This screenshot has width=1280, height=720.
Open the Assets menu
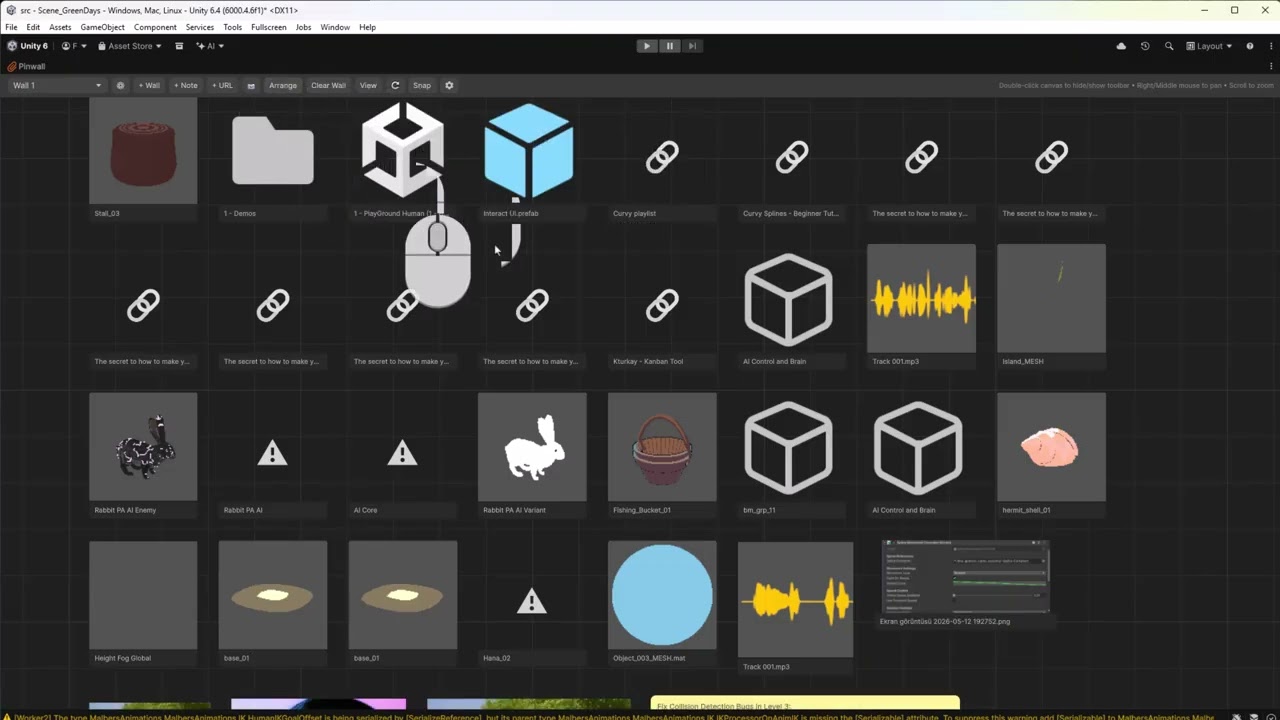tap(60, 27)
